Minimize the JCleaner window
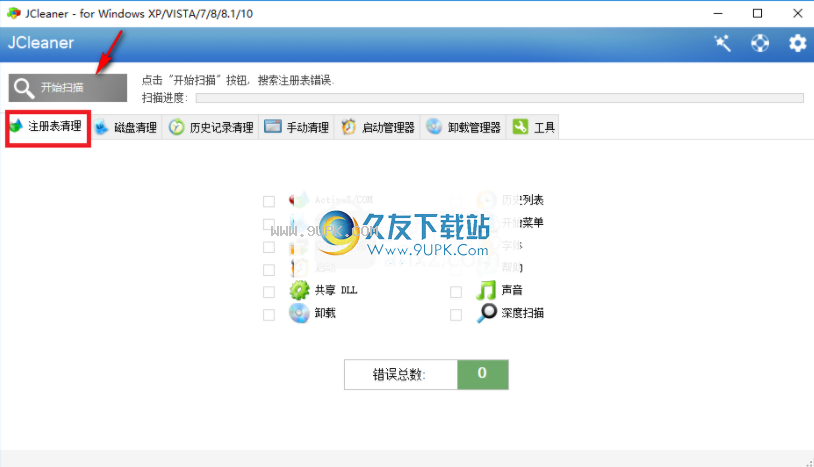This screenshot has height=467, width=814. click(718, 13)
